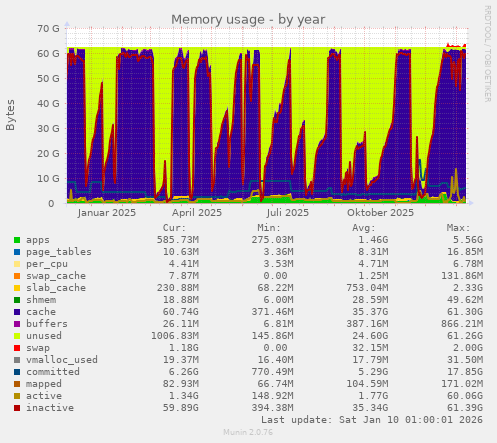Click the slab_cache yellow legend swatch

tap(17, 288)
